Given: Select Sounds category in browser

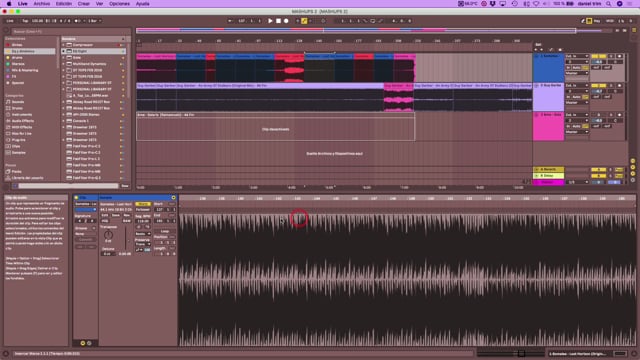Looking at the screenshot, I should (18, 102).
